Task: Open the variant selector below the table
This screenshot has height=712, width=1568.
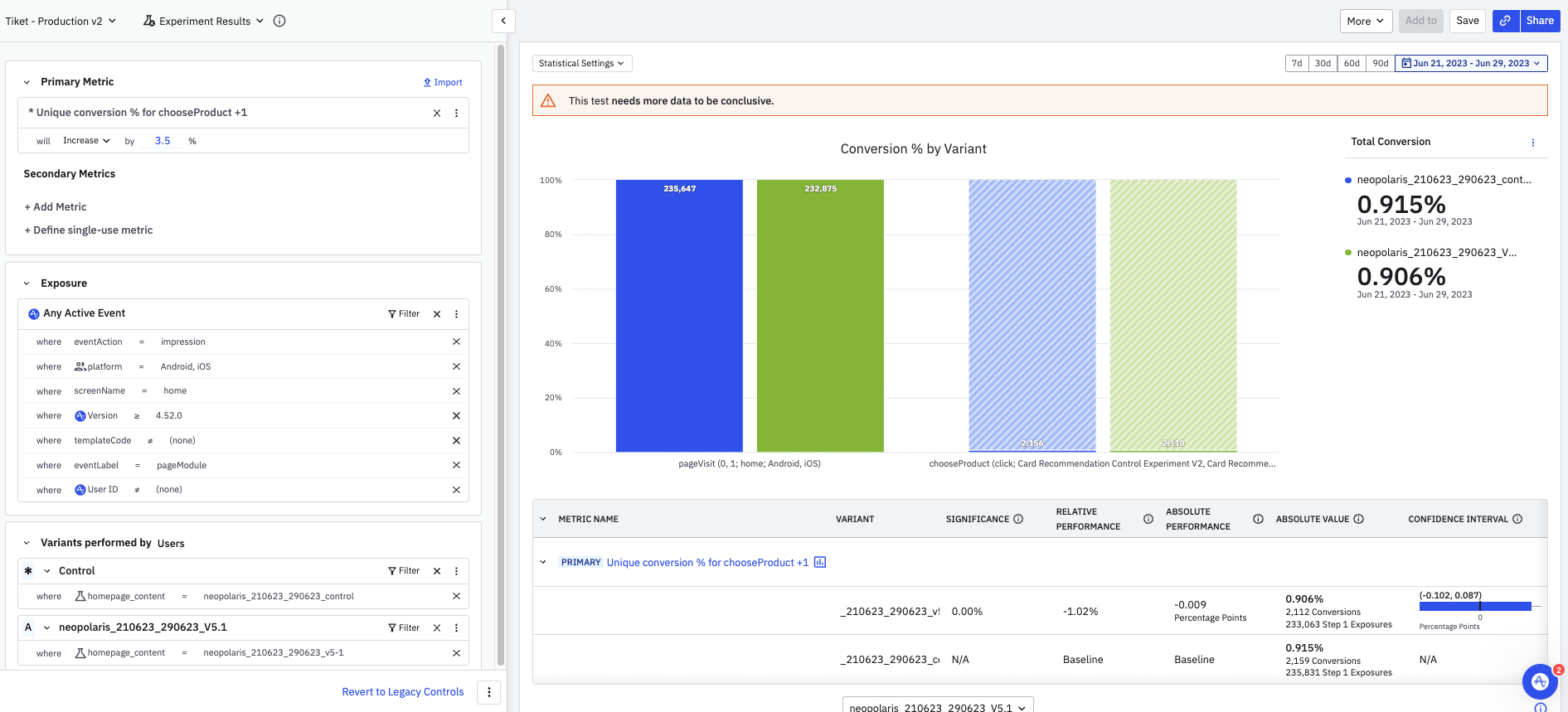Action: coord(938,707)
